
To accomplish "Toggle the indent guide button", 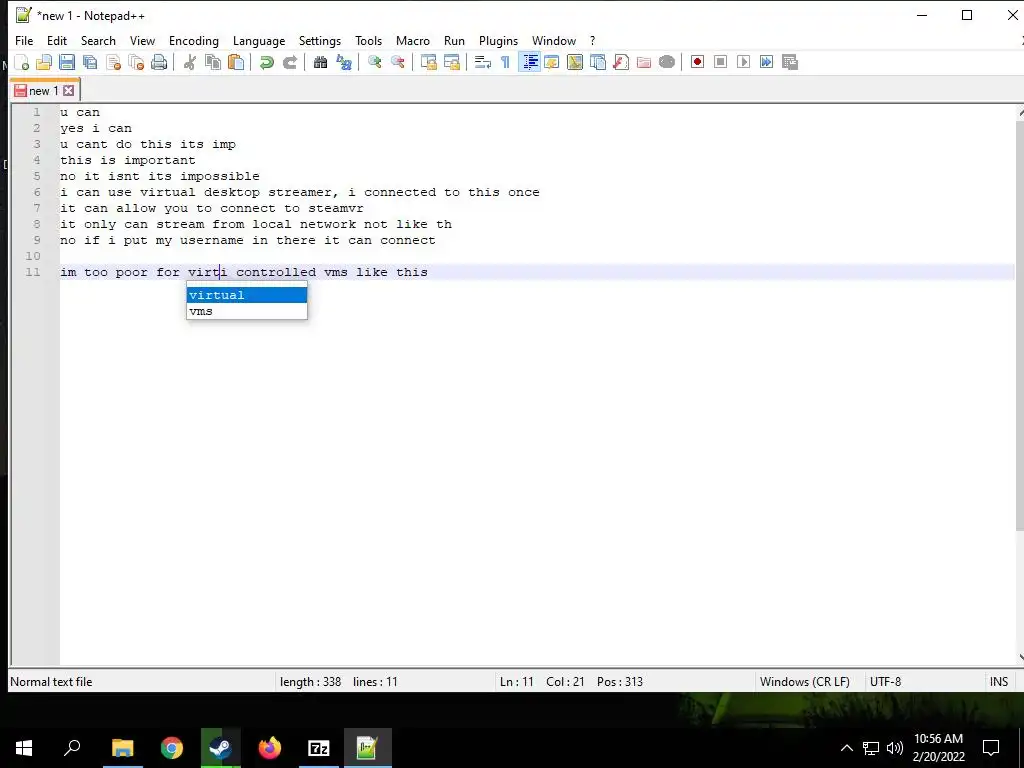I will [529, 62].
